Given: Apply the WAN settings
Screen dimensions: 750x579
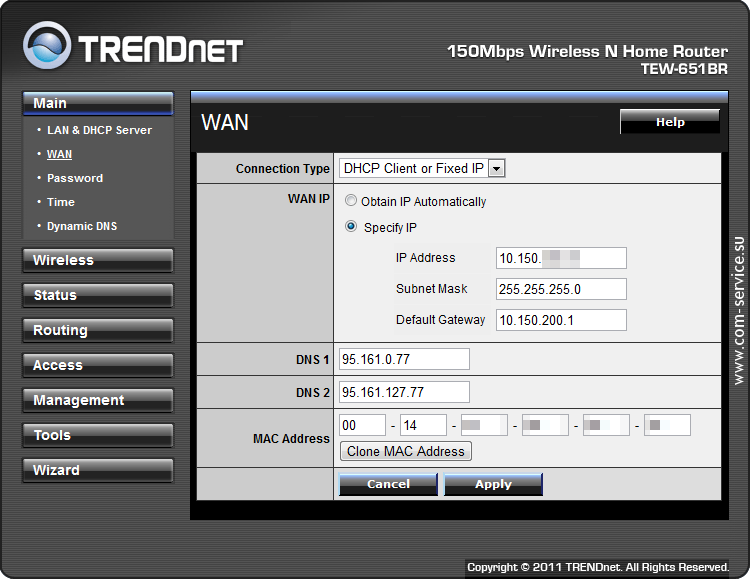Looking at the screenshot, I should 493,484.
